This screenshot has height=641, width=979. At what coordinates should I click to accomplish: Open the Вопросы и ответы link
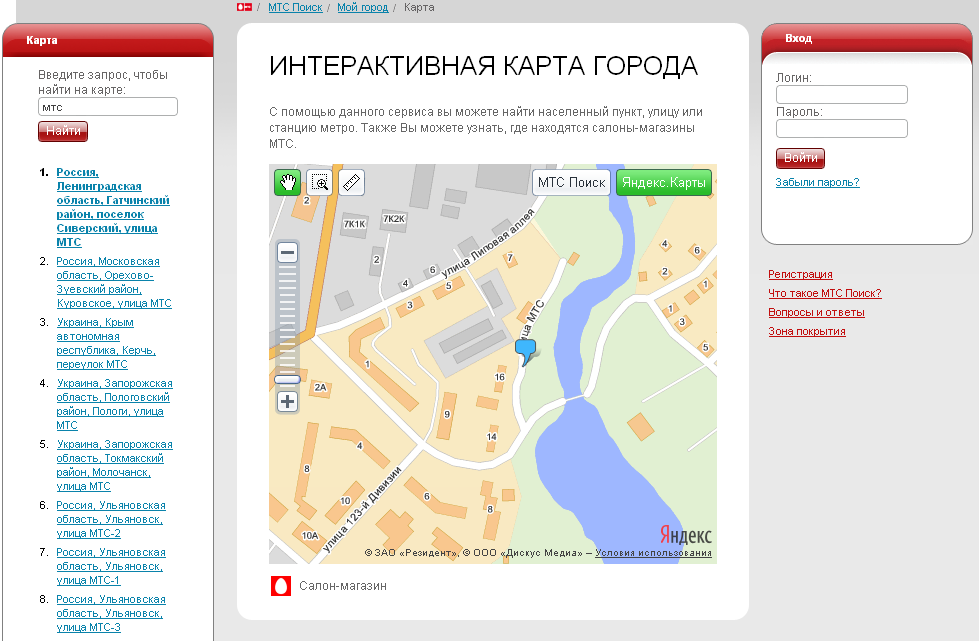(x=816, y=312)
